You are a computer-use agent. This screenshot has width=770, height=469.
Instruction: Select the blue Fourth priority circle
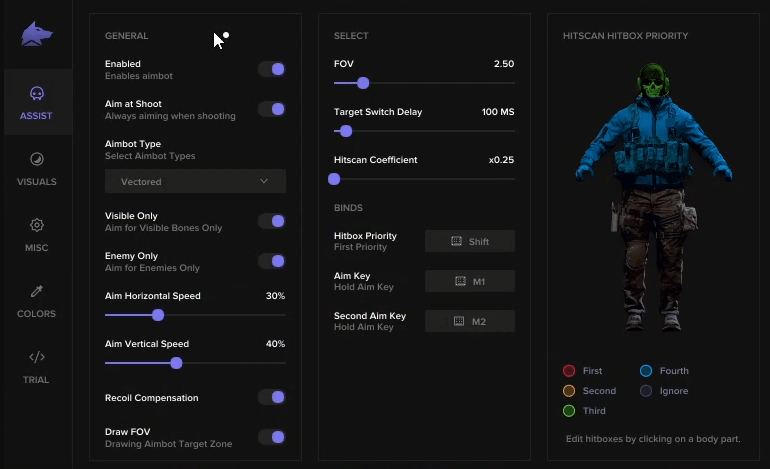coord(646,371)
